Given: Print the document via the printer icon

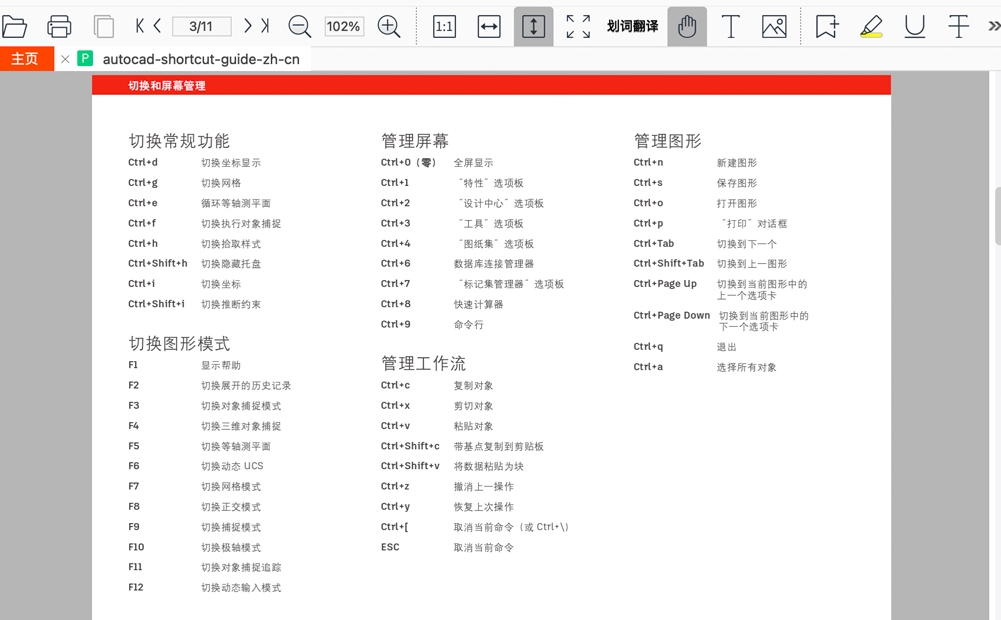Looking at the screenshot, I should click(58, 27).
